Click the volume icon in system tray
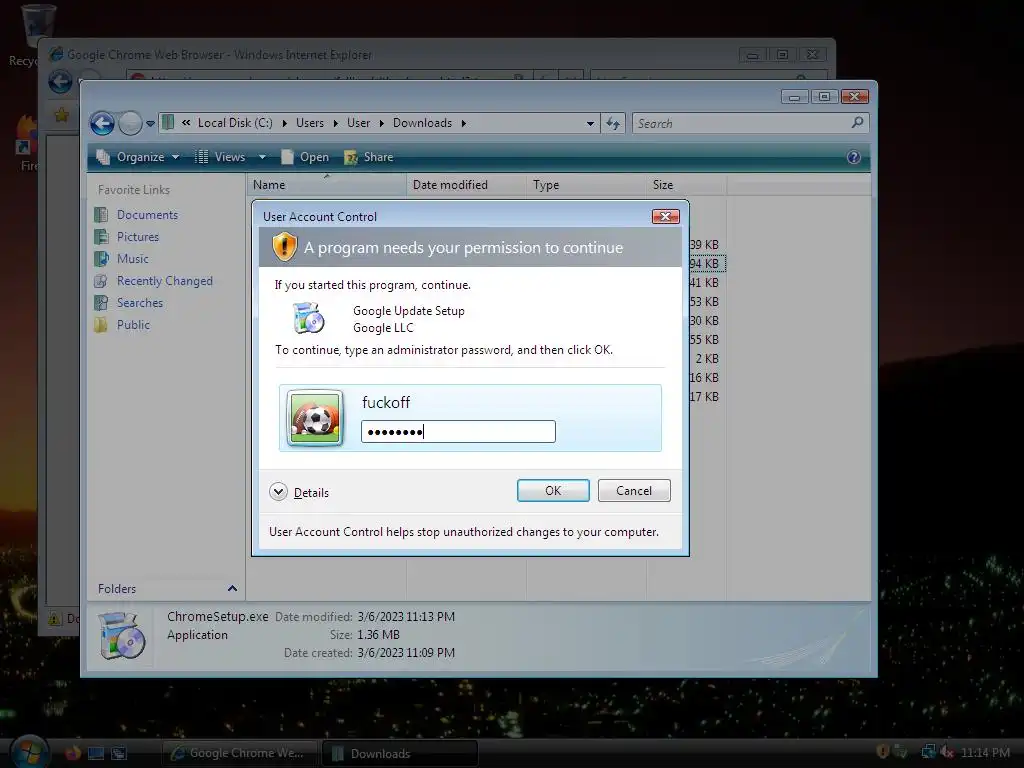This screenshot has height=768, width=1024. pos(946,752)
